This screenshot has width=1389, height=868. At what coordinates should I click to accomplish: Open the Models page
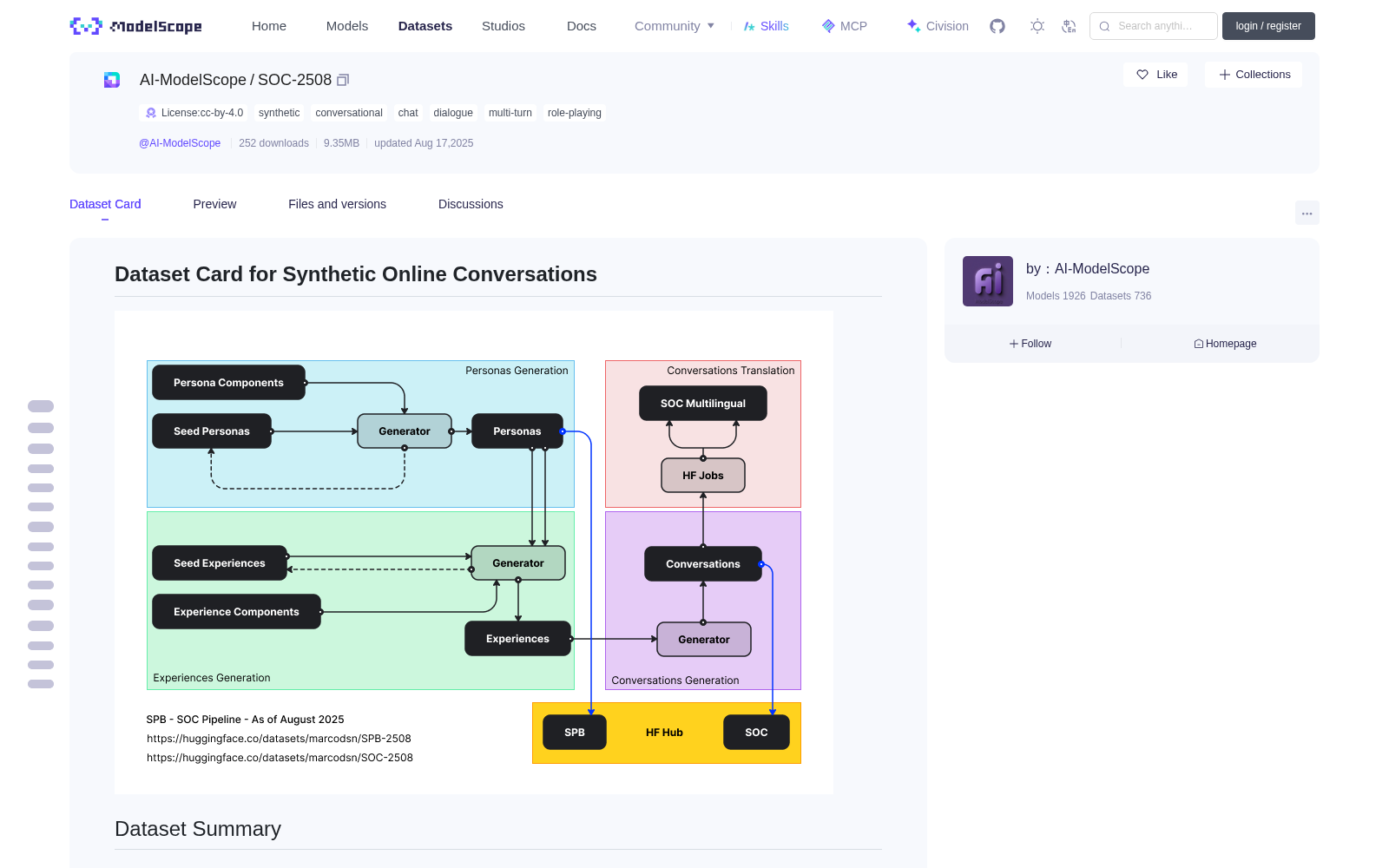tap(347, 26)
